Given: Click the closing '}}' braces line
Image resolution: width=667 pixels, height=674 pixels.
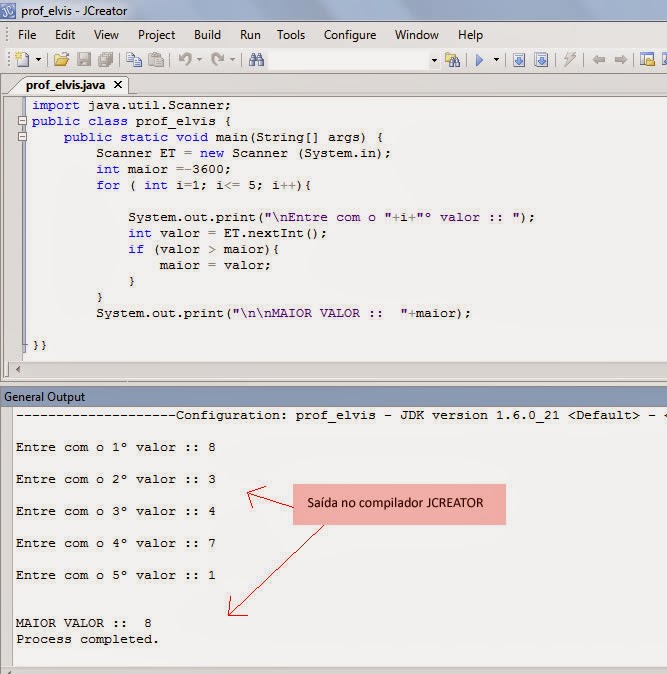Looking at the screenshot, I should (40, 345).
